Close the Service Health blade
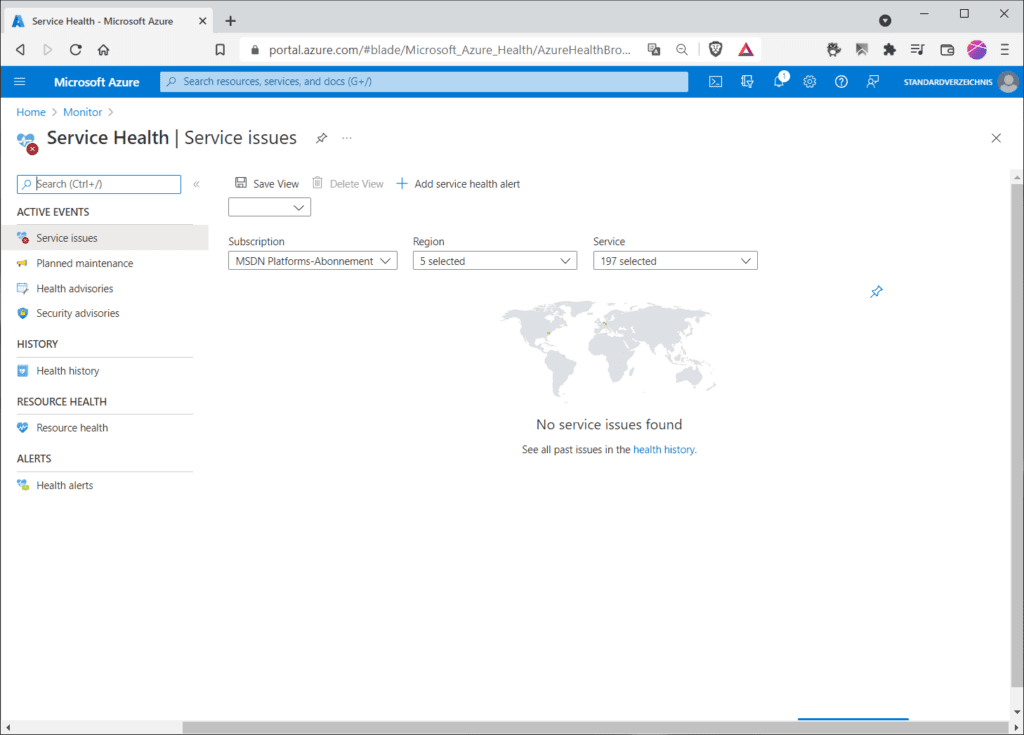 (x=996, y=138)
